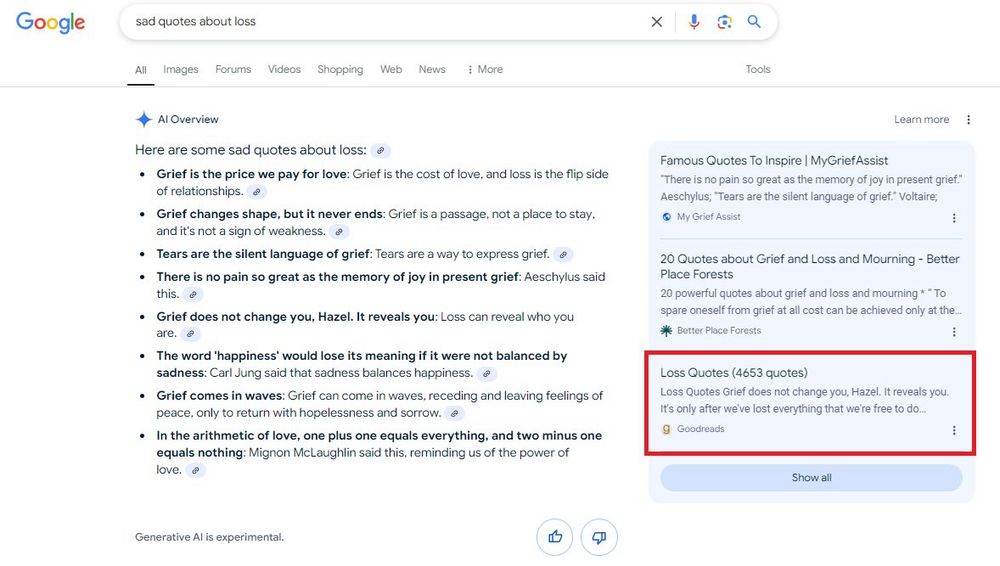Image resolution: width=1000 pixels, height=566 pixels.
Task: Switch to the Shopping tab
Action: click(340, 69)
